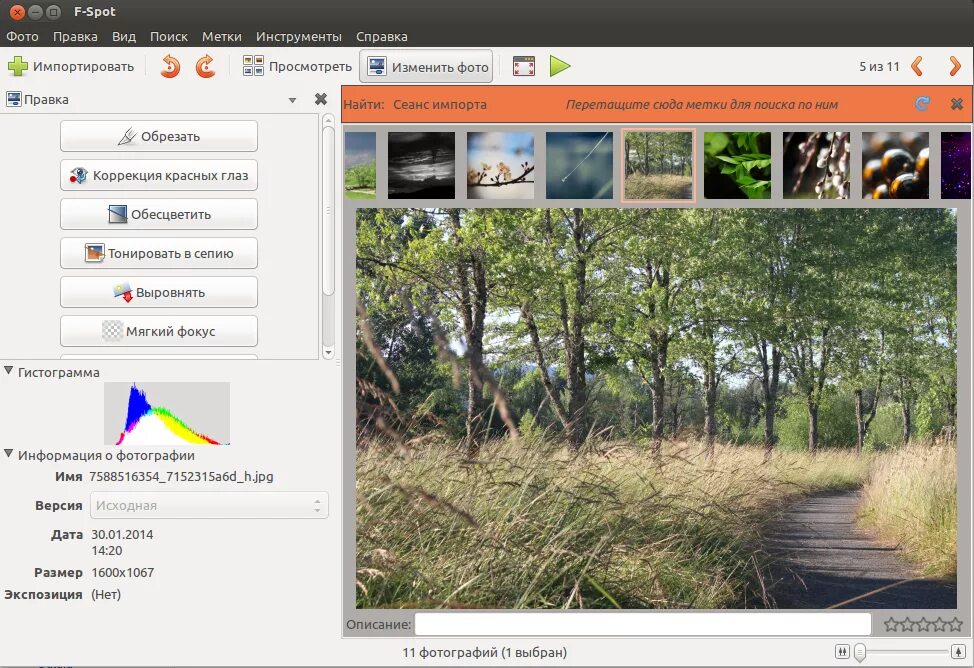Set rating to three stars

[923, 624]
